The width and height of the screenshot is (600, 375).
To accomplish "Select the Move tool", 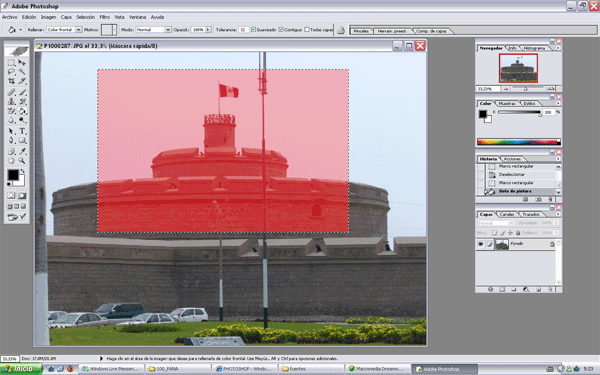I will [x=22, y=62].
